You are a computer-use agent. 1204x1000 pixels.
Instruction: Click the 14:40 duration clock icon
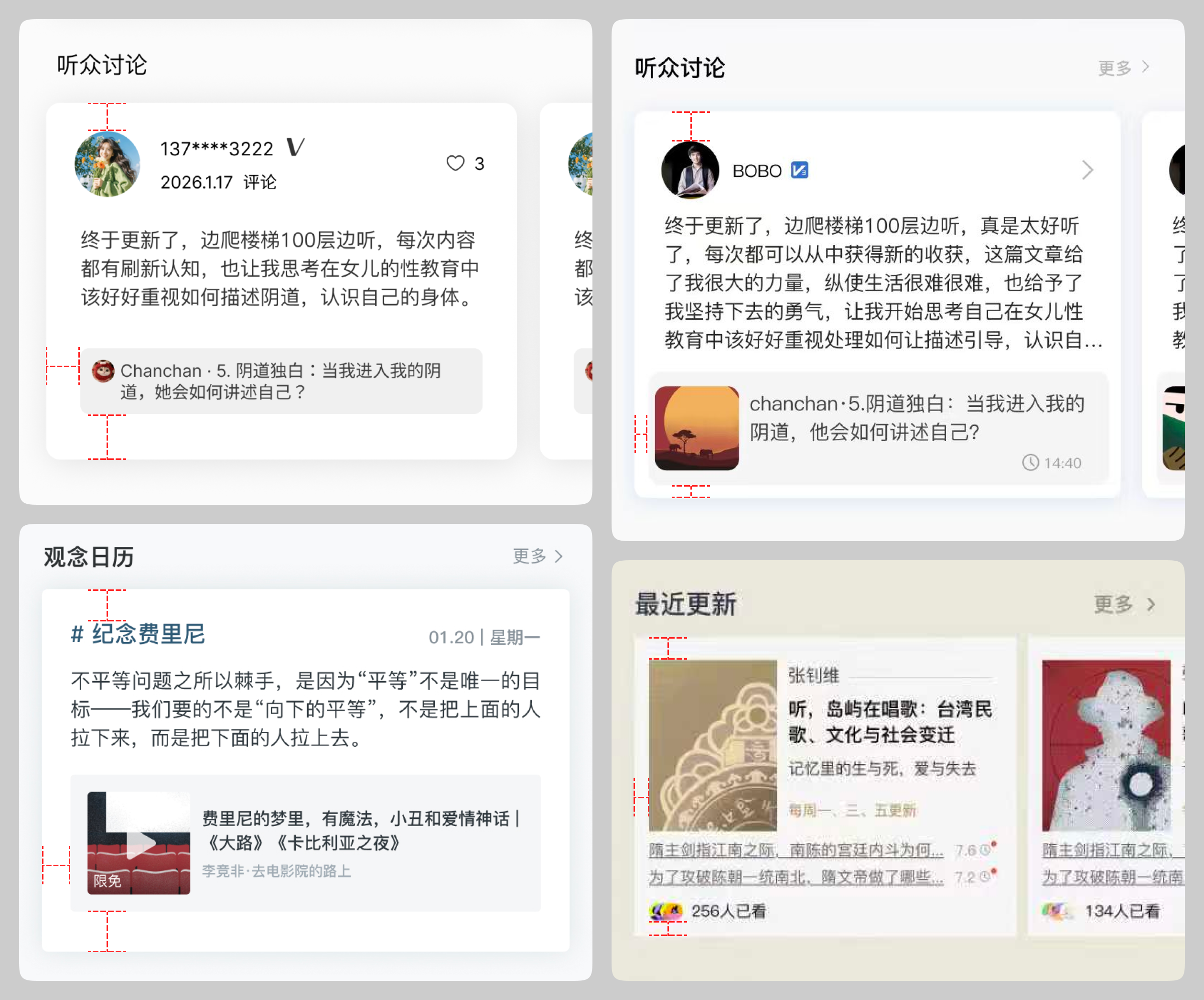[x=1030, y=462]
